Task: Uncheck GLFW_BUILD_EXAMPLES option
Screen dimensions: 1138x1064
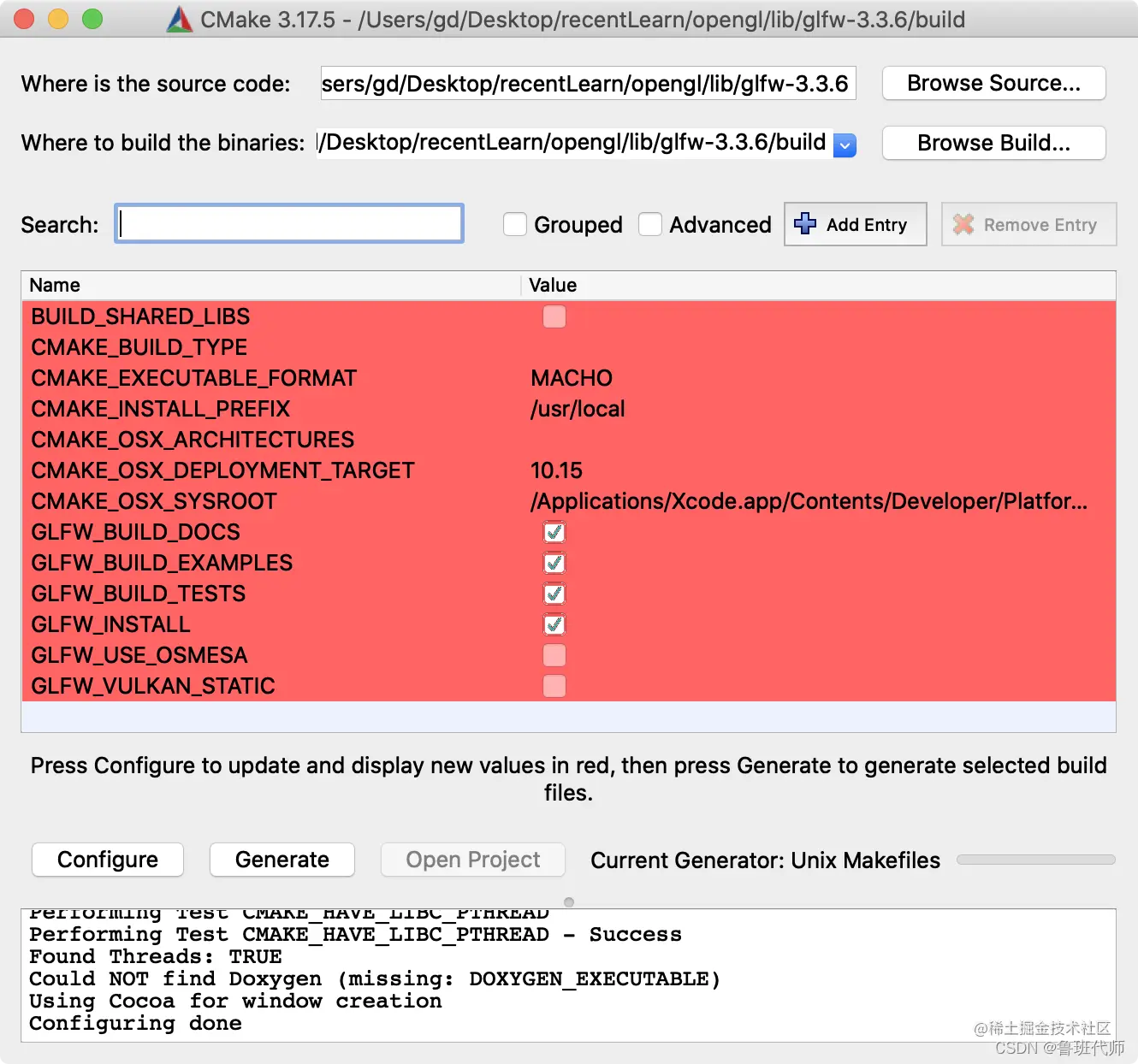Action: click(554, 563)
